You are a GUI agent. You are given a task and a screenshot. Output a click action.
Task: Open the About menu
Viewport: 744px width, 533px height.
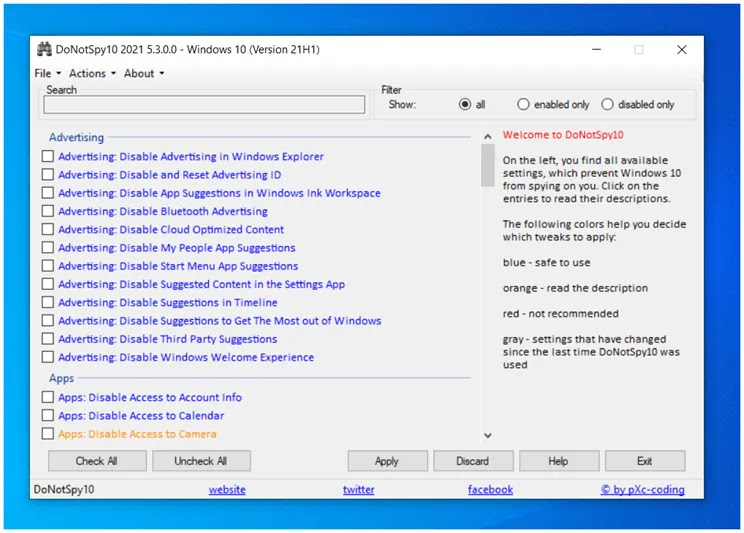point(139,74)
